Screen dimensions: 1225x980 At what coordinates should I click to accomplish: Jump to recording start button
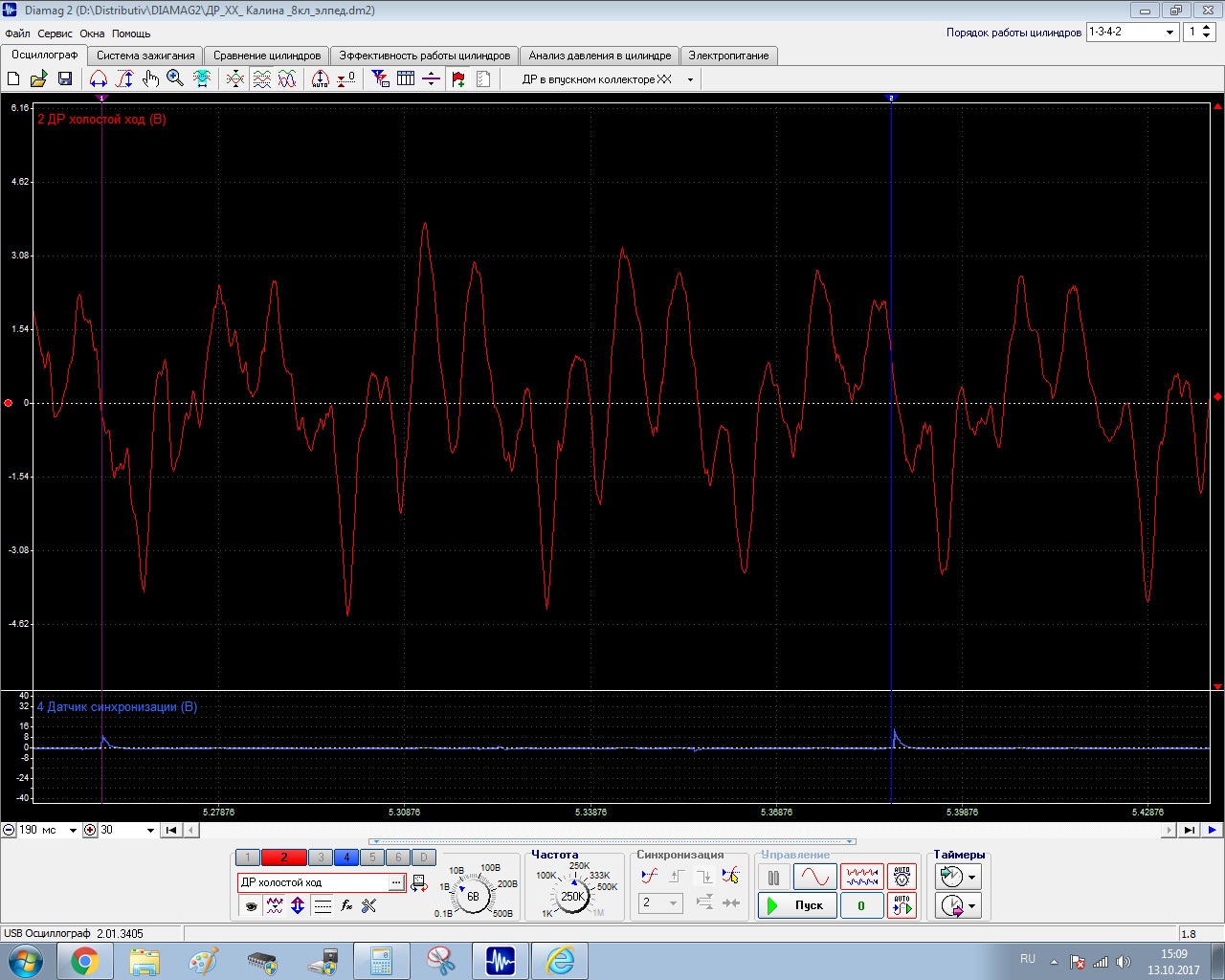click(171, 830)
